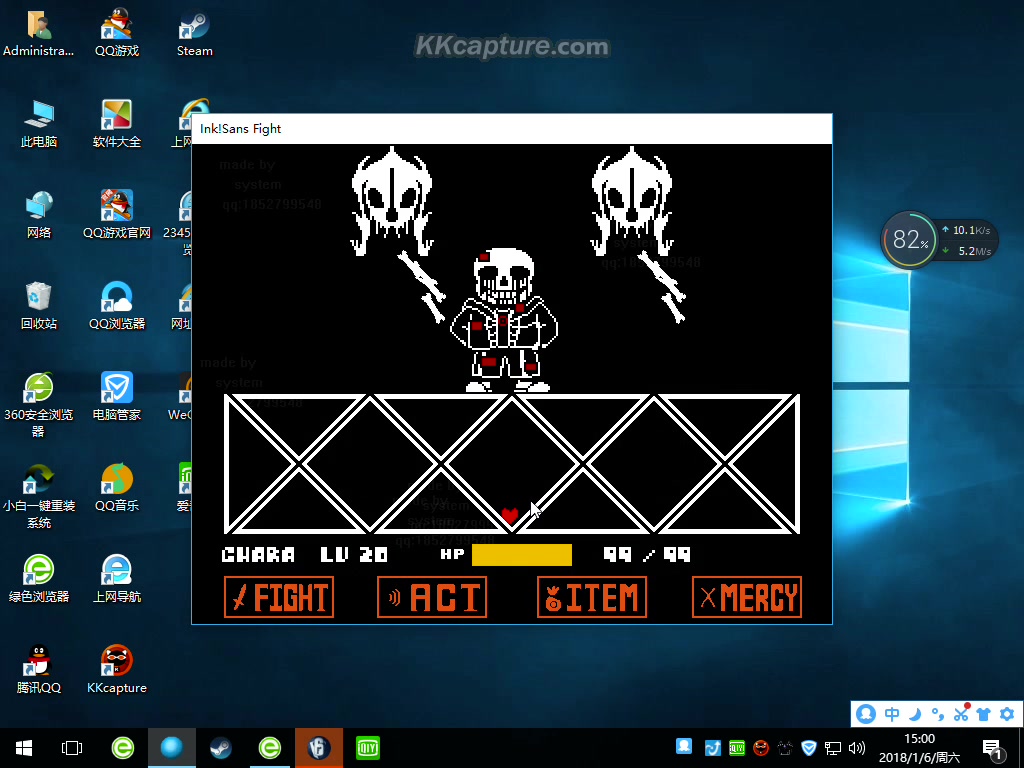Viewport: 1024px width, 768px height.
Task: Launch 腾讯QQ desktop shortcut
Action: (x=39, y=669)
